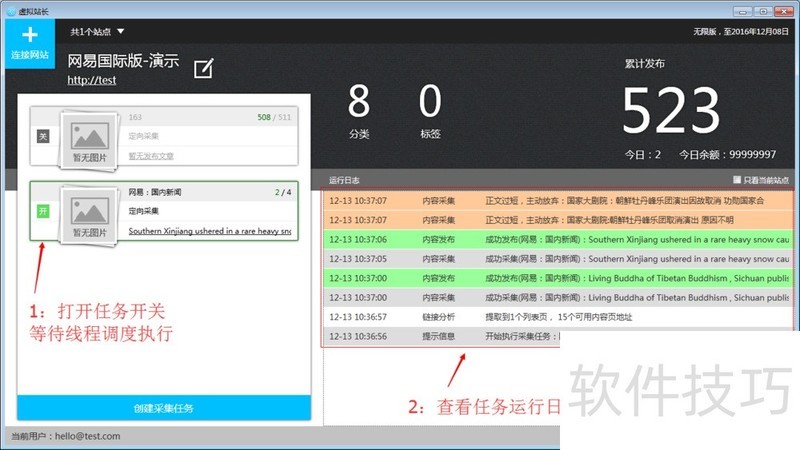Toggle the 关 switch on the 163 task
800x450 pixels.
(x=43, y=136)
